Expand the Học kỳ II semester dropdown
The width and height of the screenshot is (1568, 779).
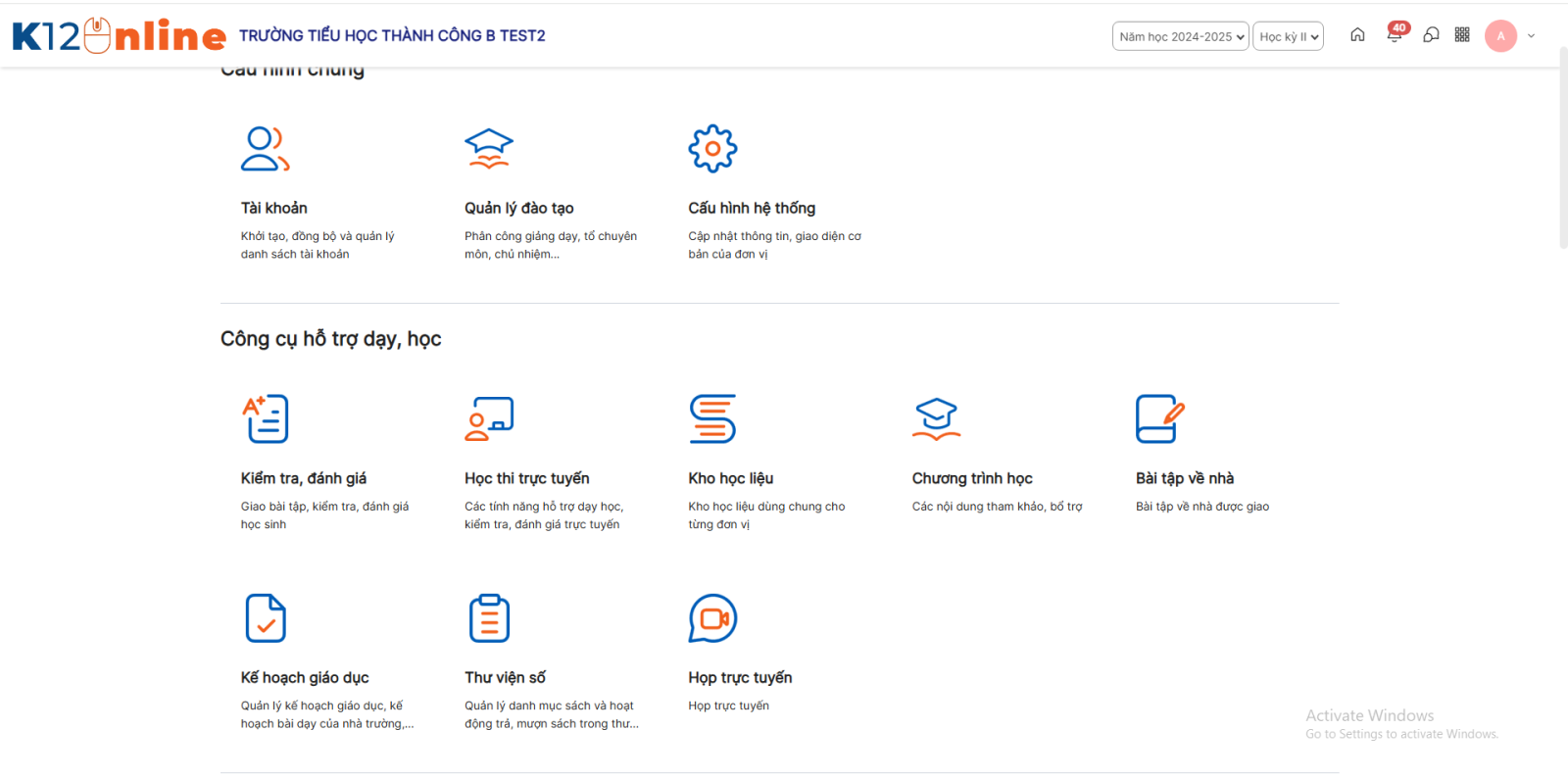1288,36
